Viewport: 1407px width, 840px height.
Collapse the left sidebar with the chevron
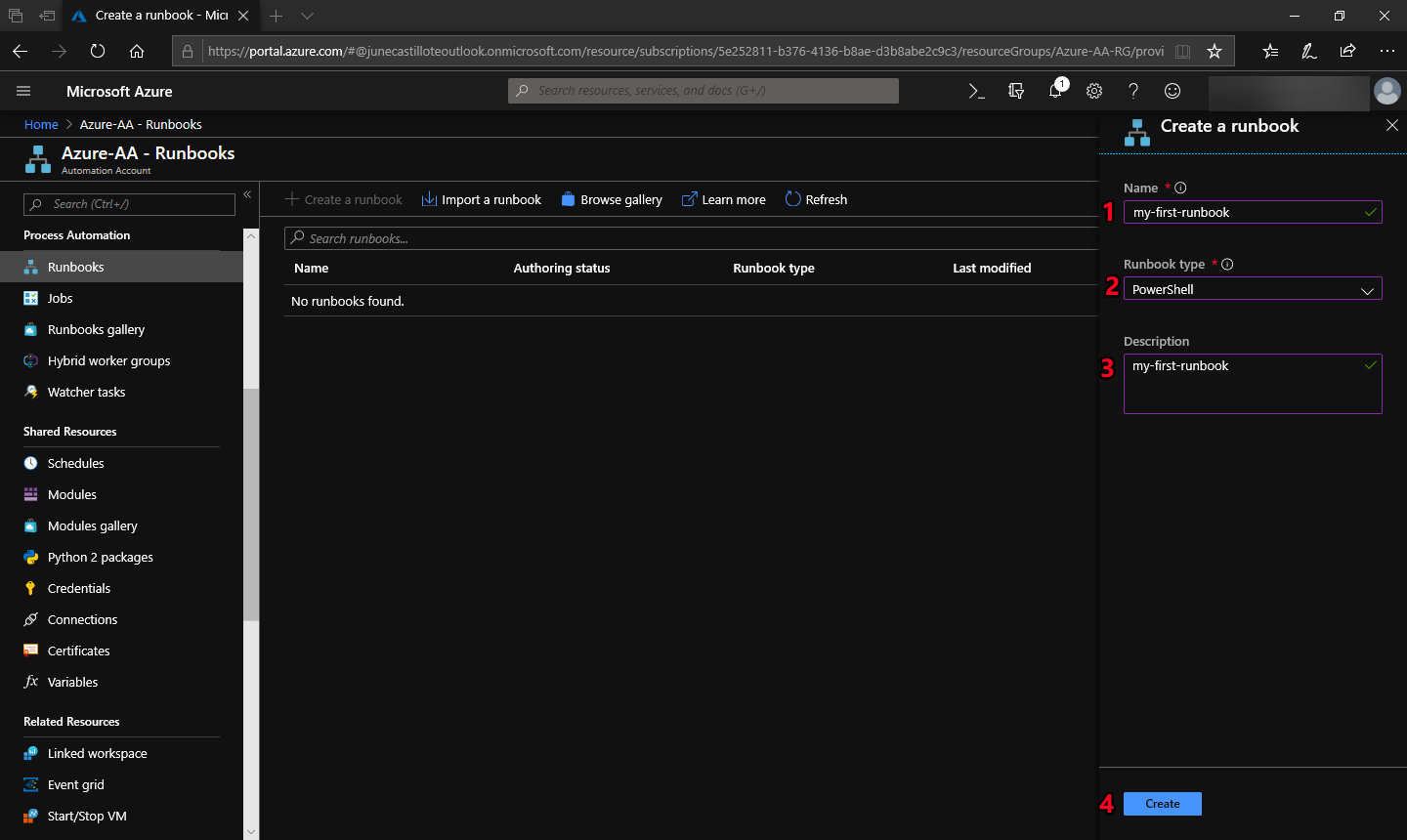tap(247, 193)
